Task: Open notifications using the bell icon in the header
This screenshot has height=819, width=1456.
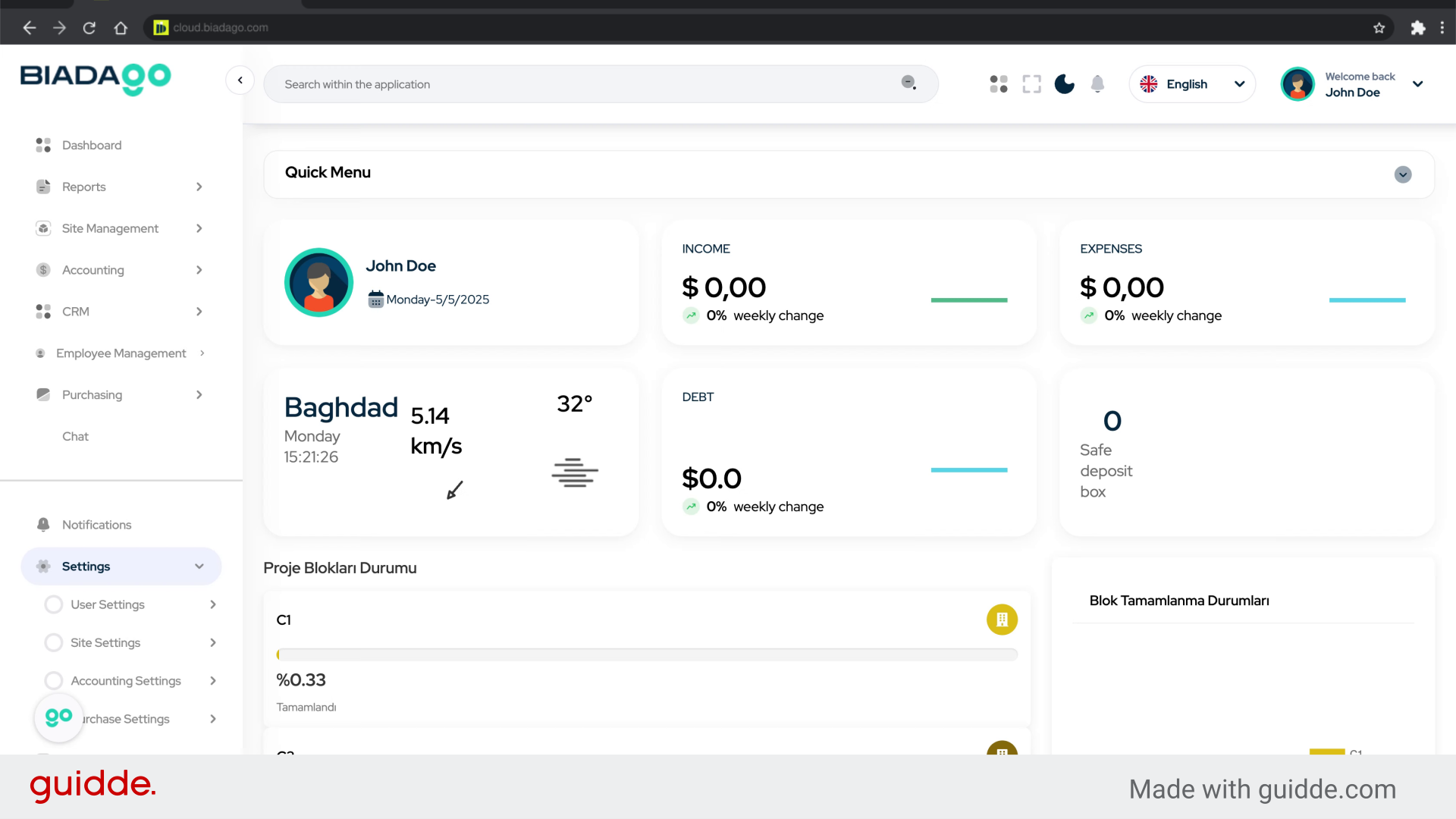Action: click(1097, 84)
